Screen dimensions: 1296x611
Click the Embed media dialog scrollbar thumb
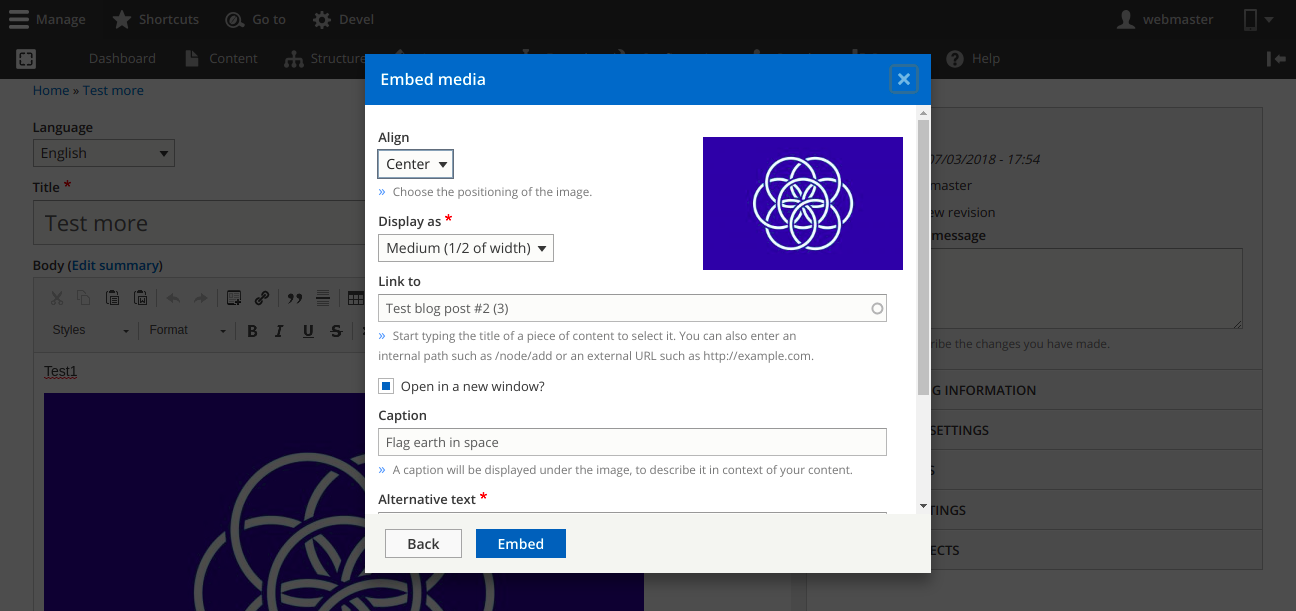[x=923, y=255]
